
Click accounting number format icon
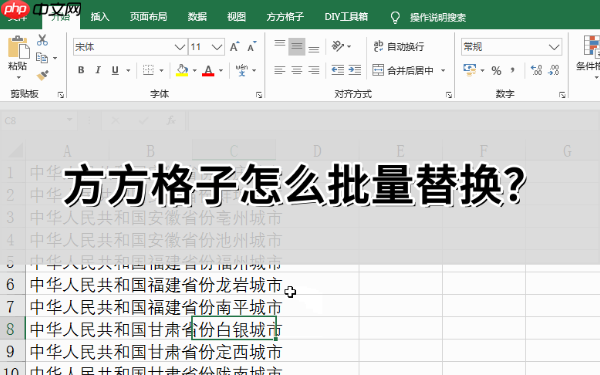[x=469, y=70]
